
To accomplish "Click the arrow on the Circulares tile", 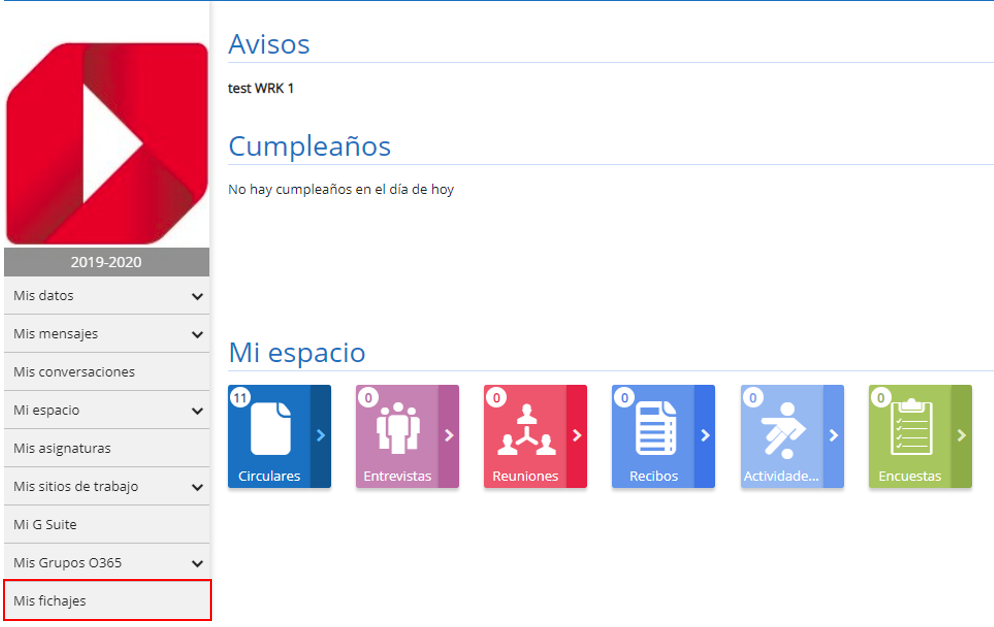I will coord(320,436).
